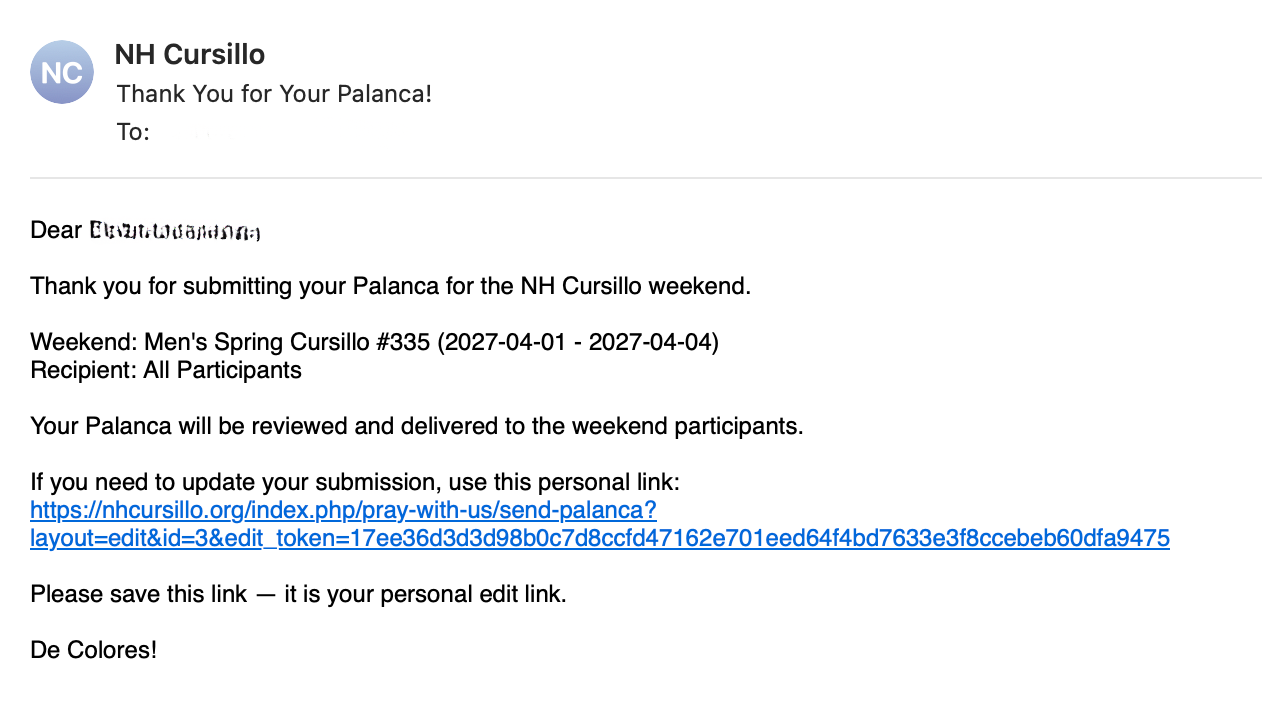Click the NC sender avatar icon
Image resolution: width=1262 pixels, height=726 pixels.
coord(62,72)
